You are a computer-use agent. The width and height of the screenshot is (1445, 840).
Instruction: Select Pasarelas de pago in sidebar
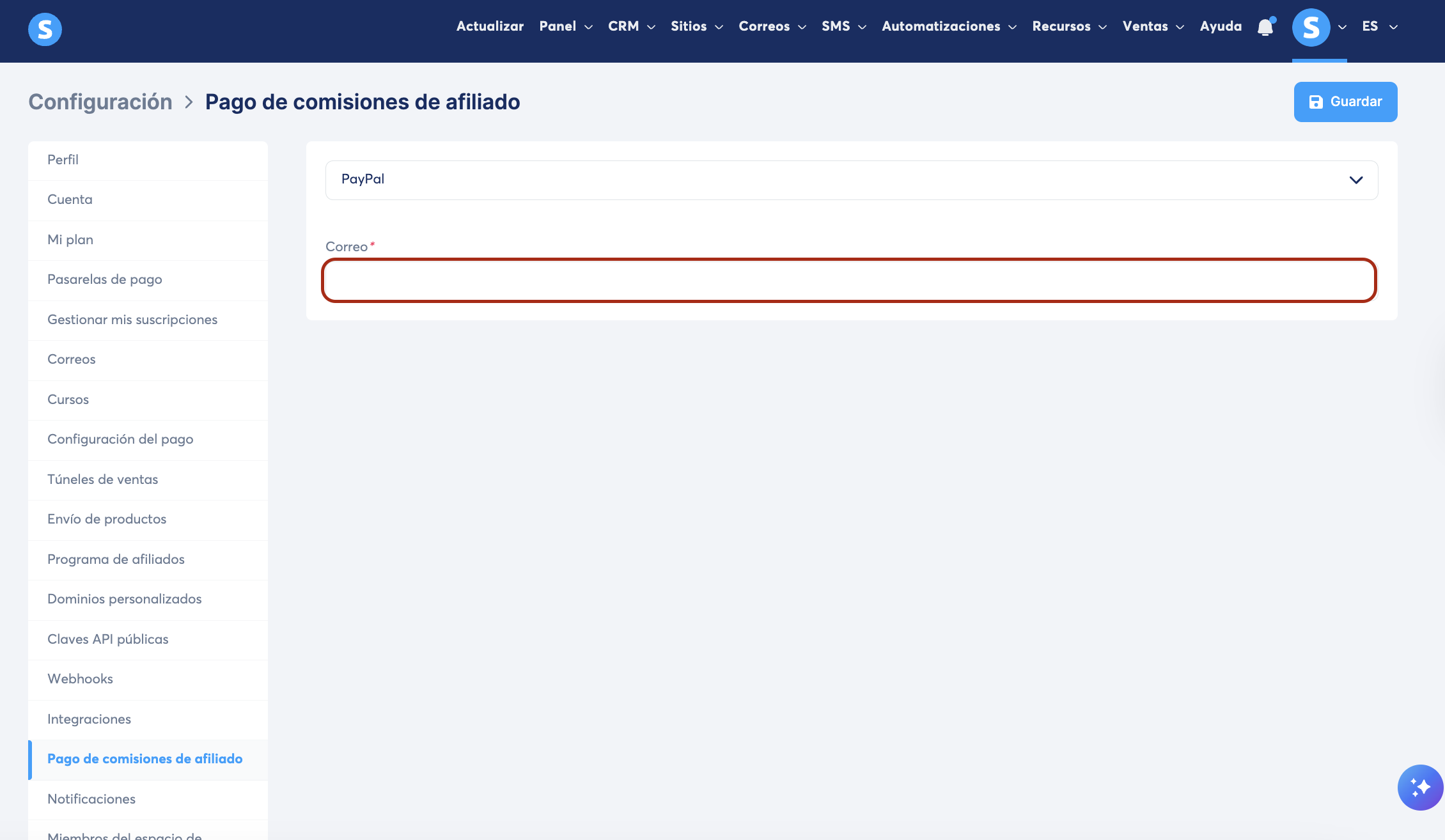click(105, 279)
